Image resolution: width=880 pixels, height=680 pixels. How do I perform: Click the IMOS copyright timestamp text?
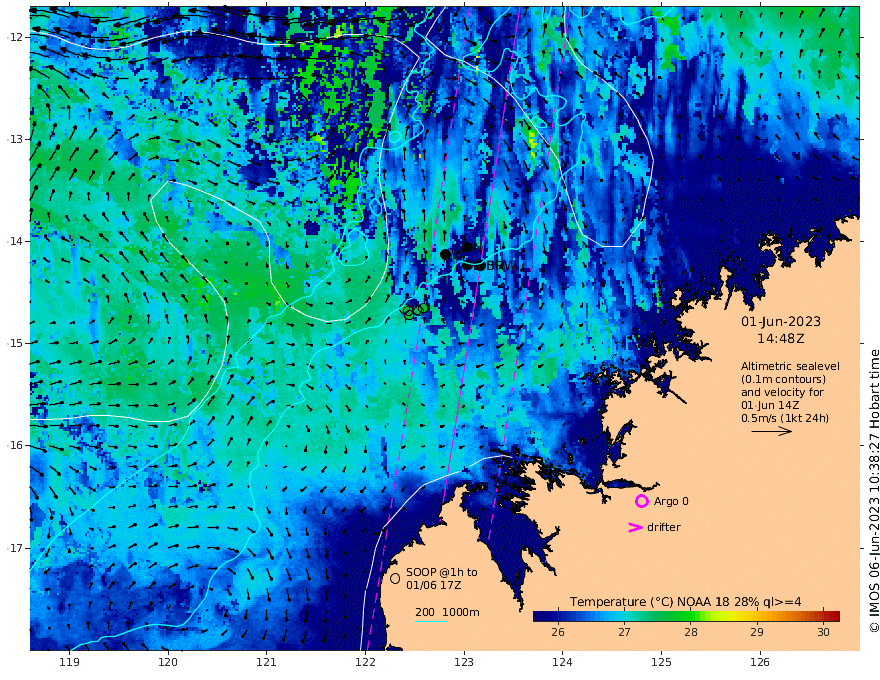874,491
